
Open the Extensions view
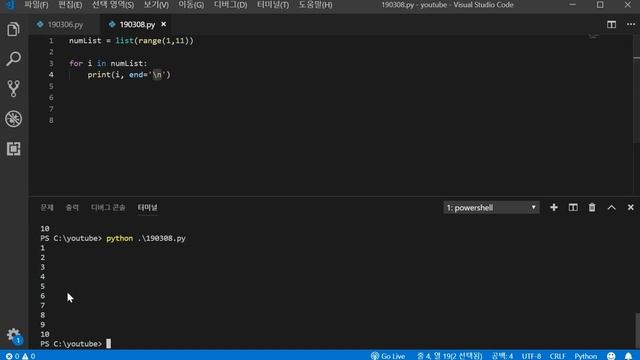coord(13,149)
